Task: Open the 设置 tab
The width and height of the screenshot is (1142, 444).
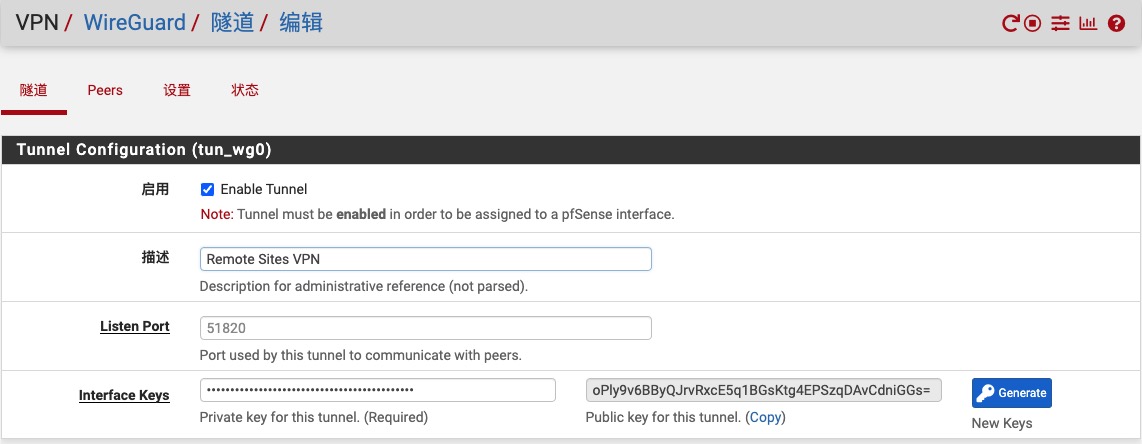Action: coord(177,90)
